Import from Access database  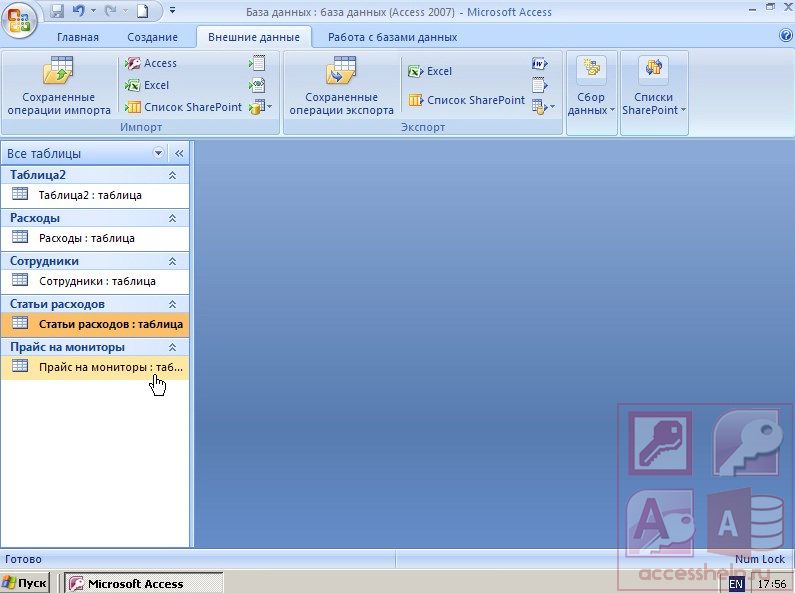[x=151, y=63]
